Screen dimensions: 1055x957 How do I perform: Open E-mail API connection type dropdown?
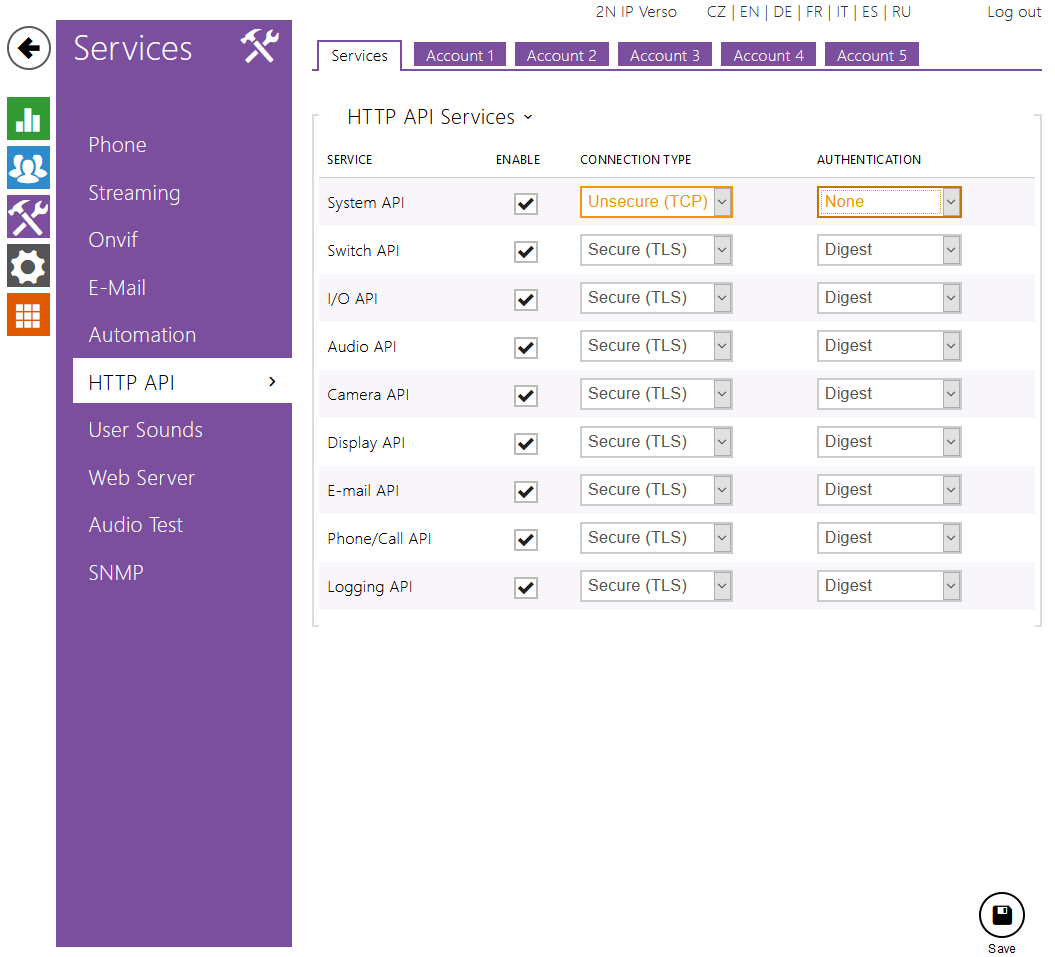[656, 490]
